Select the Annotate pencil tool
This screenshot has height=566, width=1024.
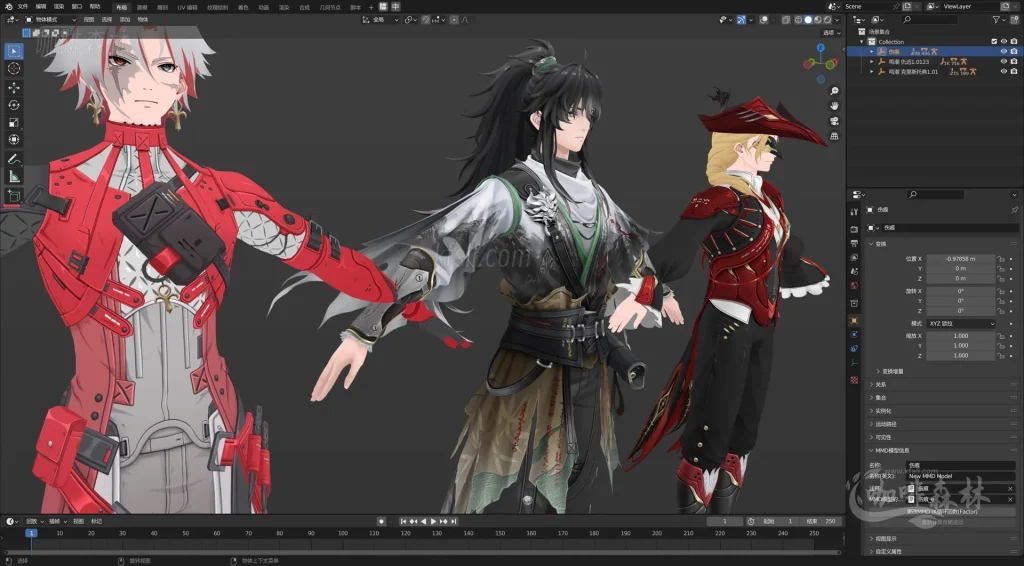tap(14, 159)
